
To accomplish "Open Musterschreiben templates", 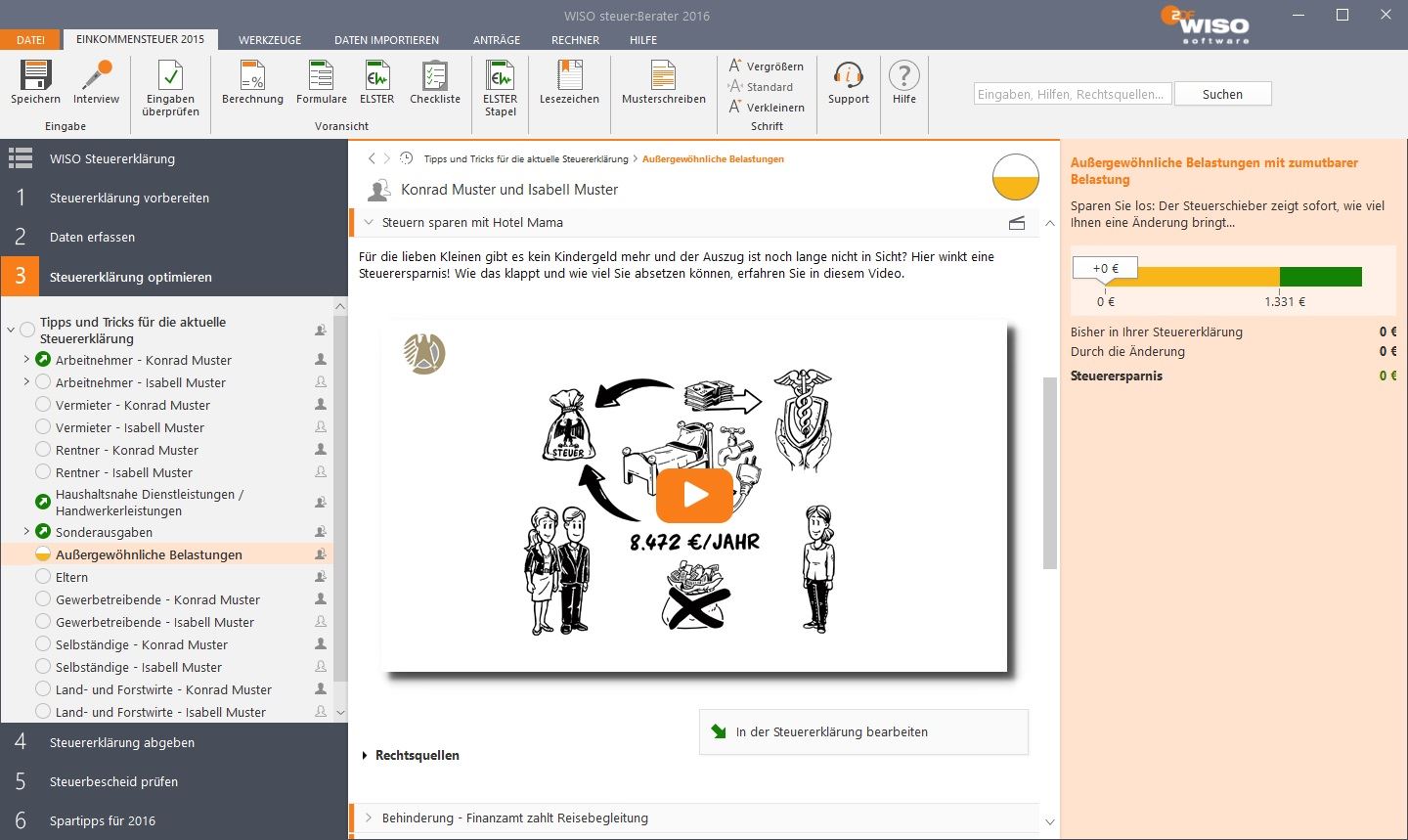I will coord(664,81).
